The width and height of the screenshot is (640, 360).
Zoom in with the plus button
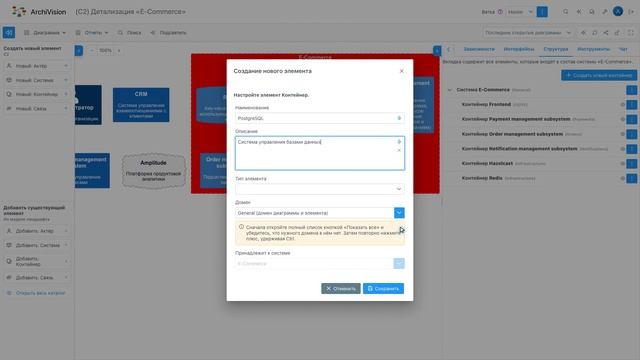(119, 51)
